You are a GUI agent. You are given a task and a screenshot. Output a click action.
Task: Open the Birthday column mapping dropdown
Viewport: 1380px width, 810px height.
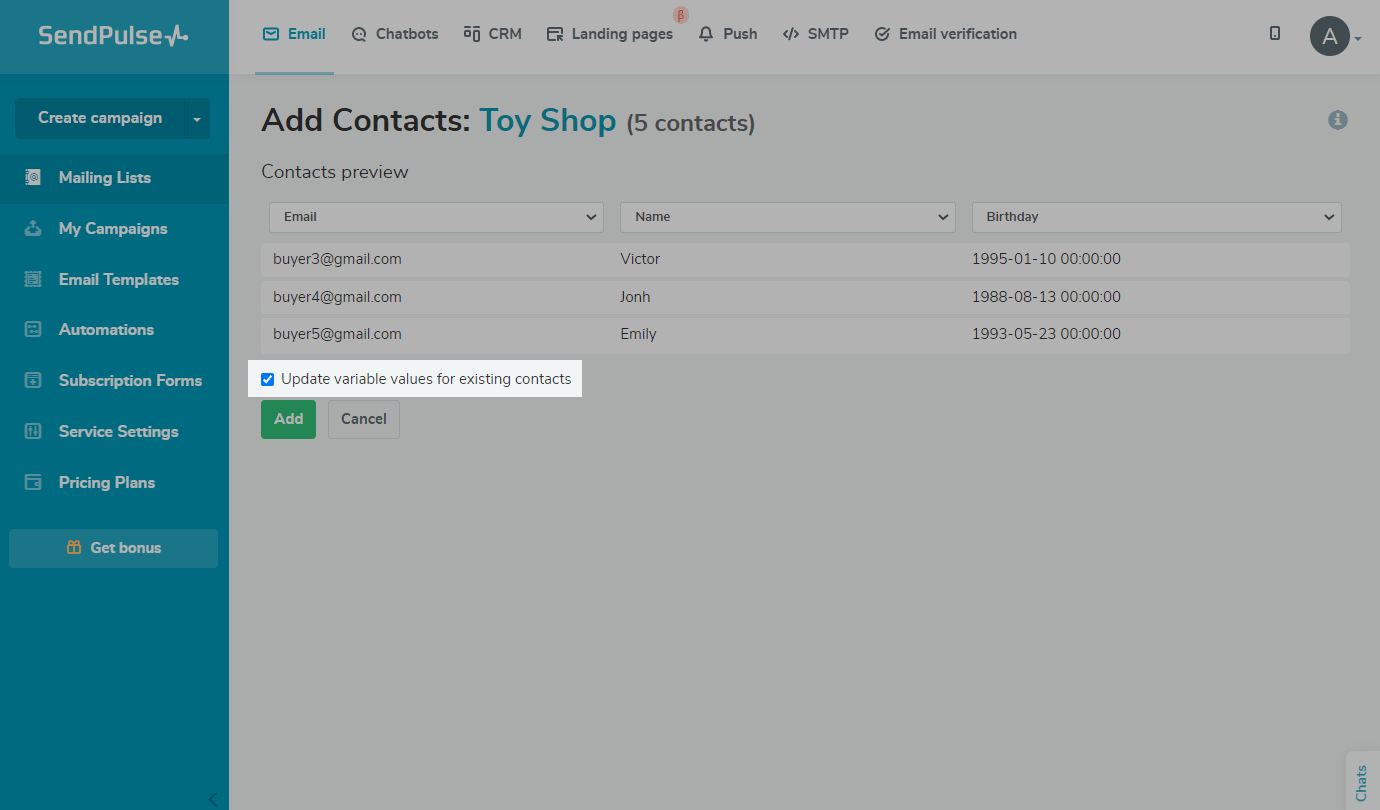point(1156,217)
